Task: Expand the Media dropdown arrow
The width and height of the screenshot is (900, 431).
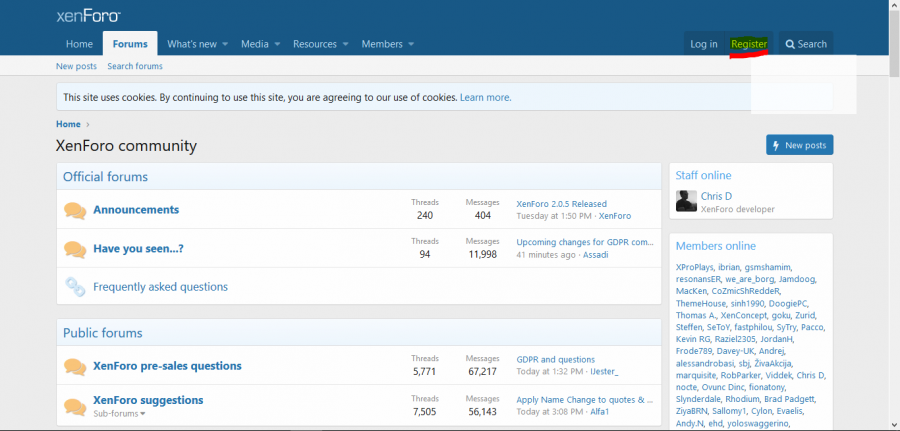Action: [277, 44]
